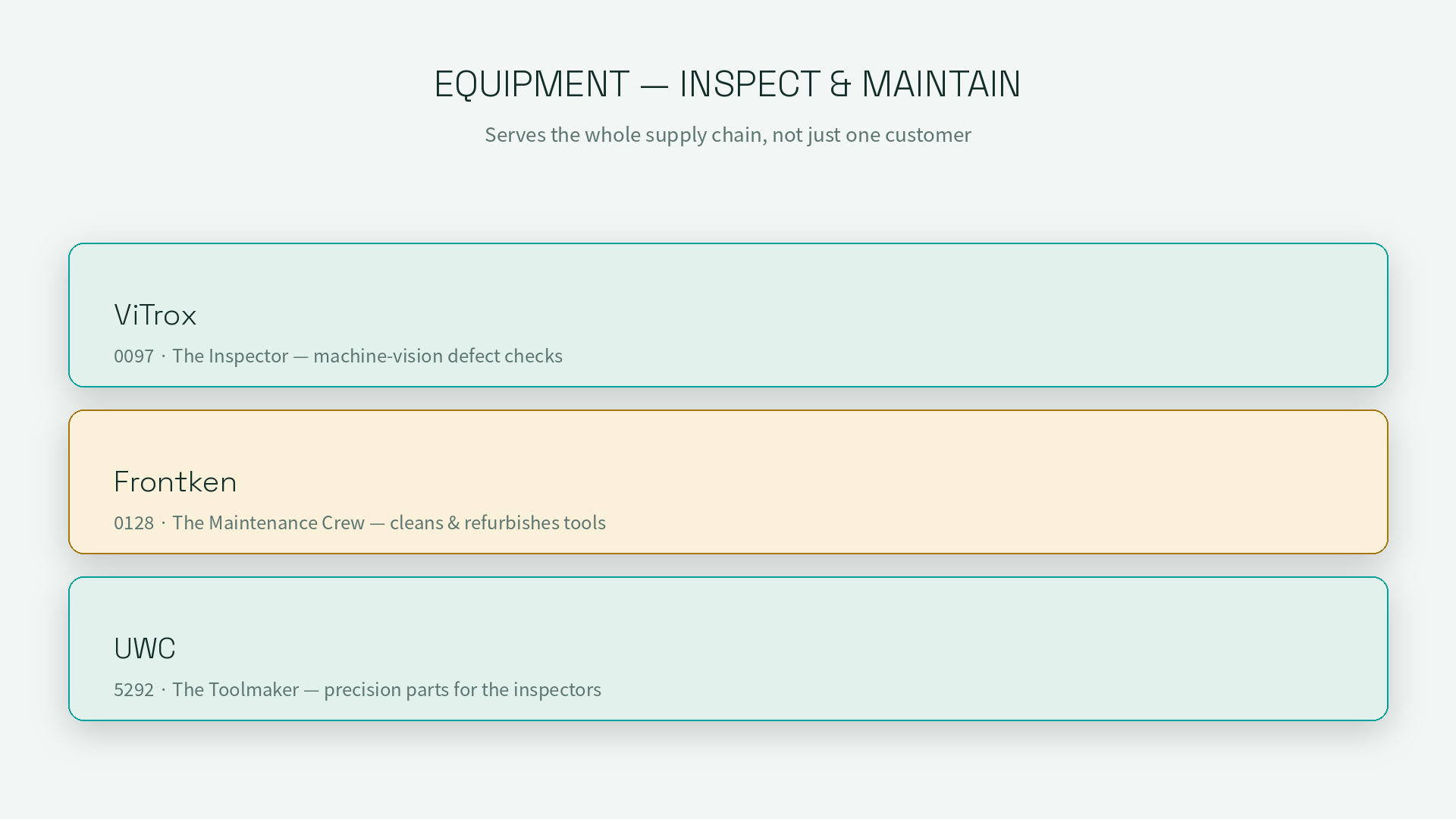Select the UWC company name
The height and width of the screenshot is (819, 1456).
pyautogui.click(x=144, y=649)
